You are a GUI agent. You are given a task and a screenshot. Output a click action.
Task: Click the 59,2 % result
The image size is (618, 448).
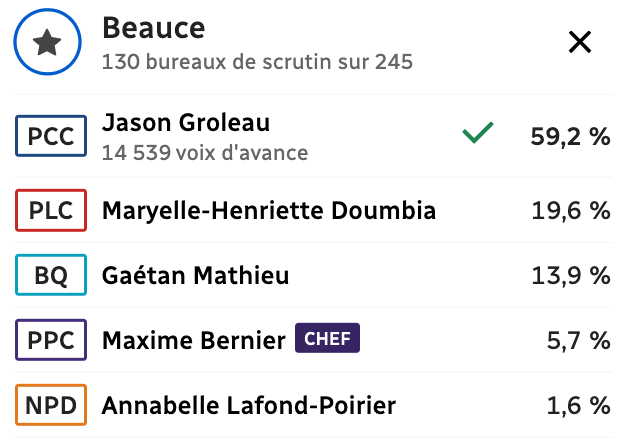tap(570, 136)
